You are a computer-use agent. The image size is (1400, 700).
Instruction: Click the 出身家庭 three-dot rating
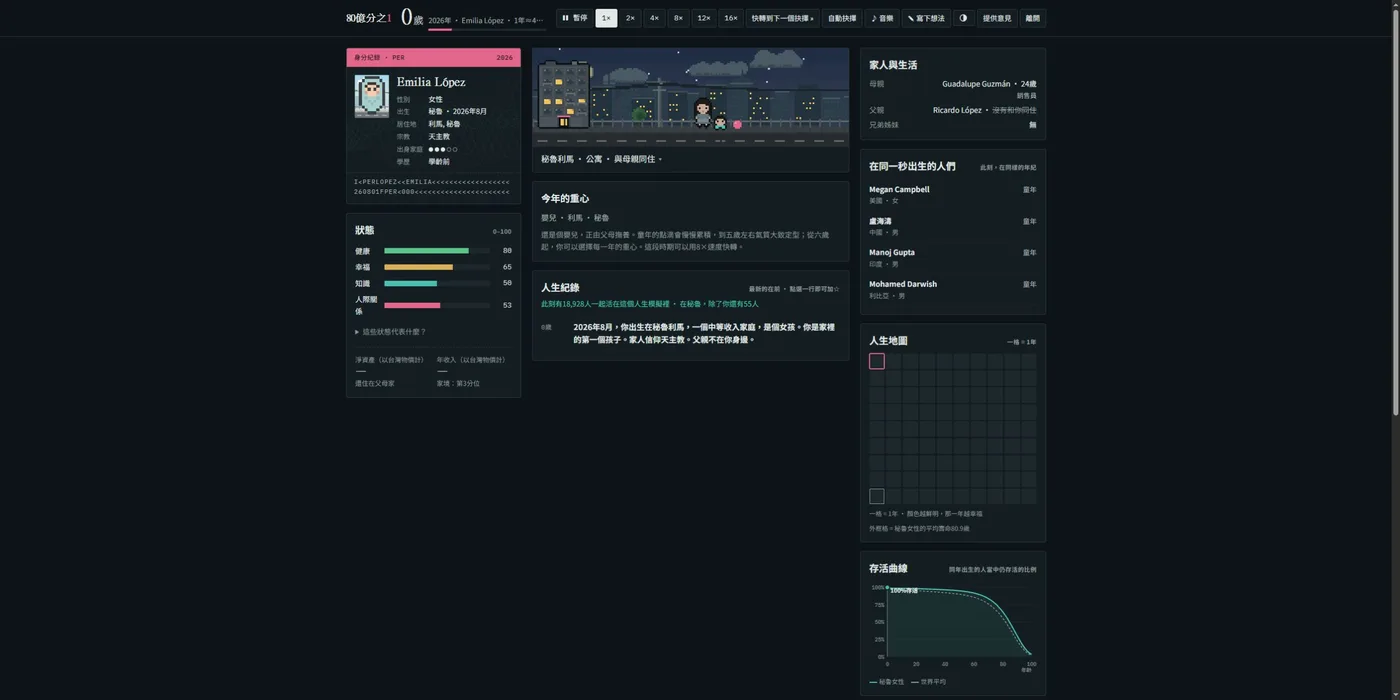tap(443, 149)
